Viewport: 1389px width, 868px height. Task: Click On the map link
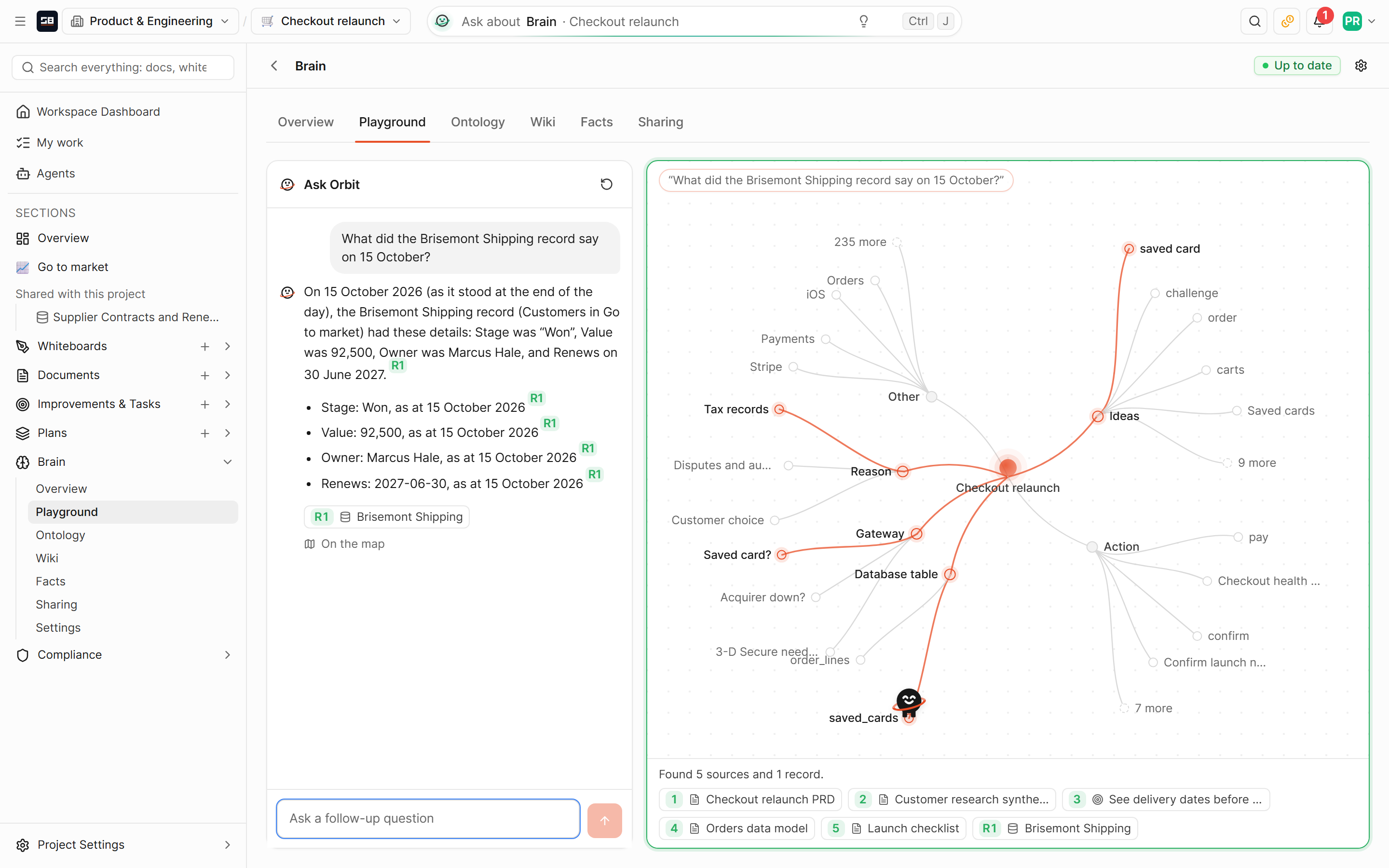[344, 543]
